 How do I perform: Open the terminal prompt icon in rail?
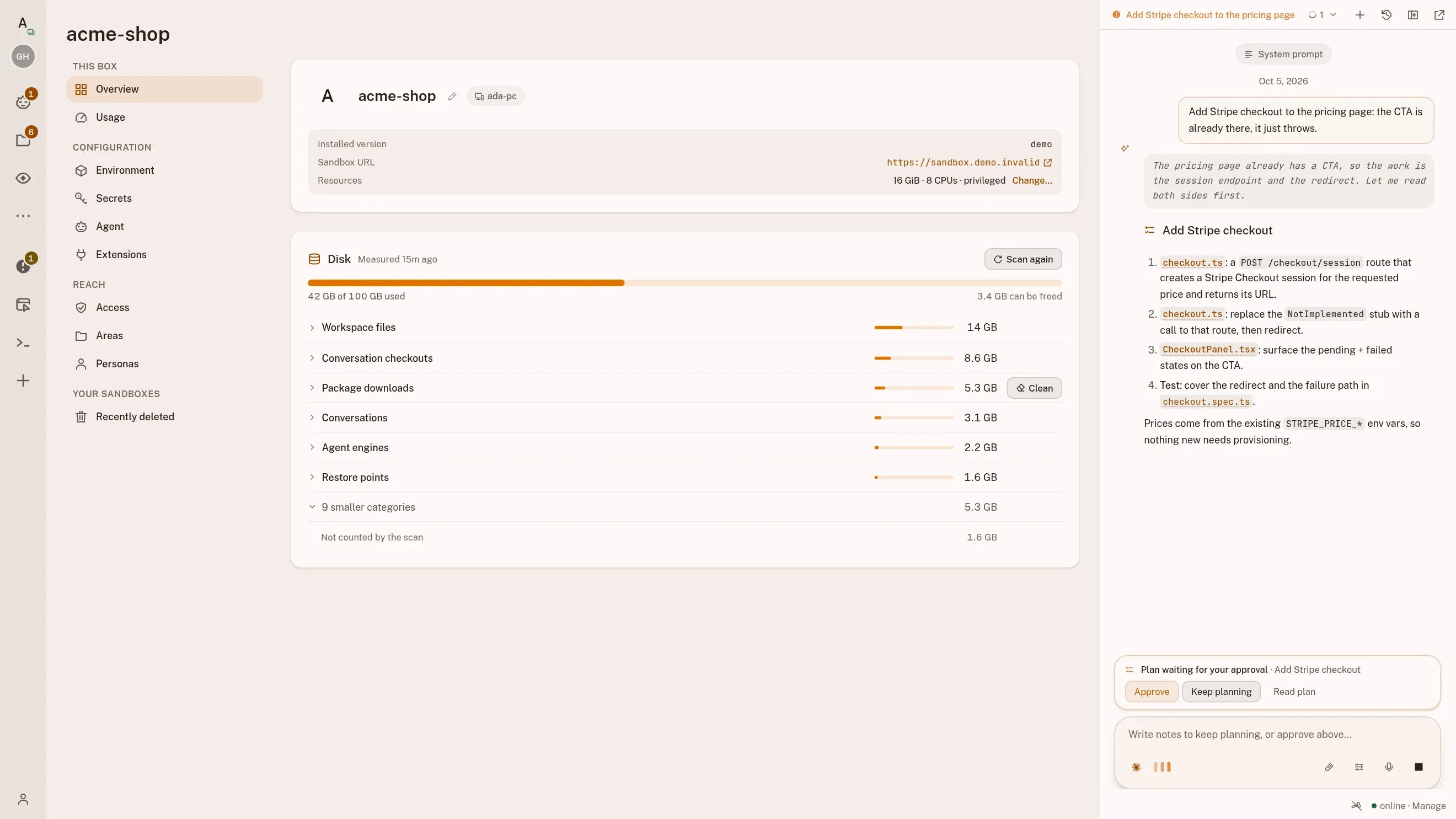[x=23, y=342]
